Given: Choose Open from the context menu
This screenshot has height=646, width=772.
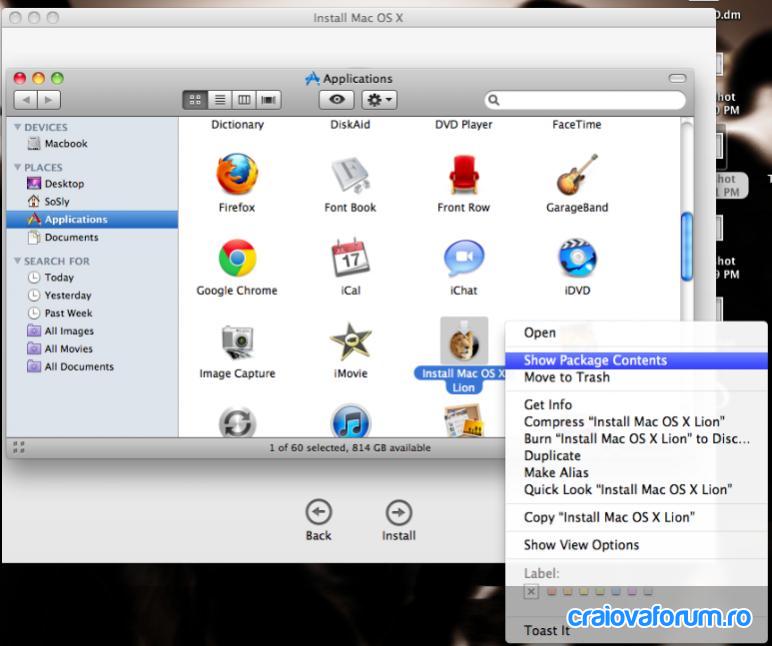Looking at the screenshot, I should coord(636,333).
